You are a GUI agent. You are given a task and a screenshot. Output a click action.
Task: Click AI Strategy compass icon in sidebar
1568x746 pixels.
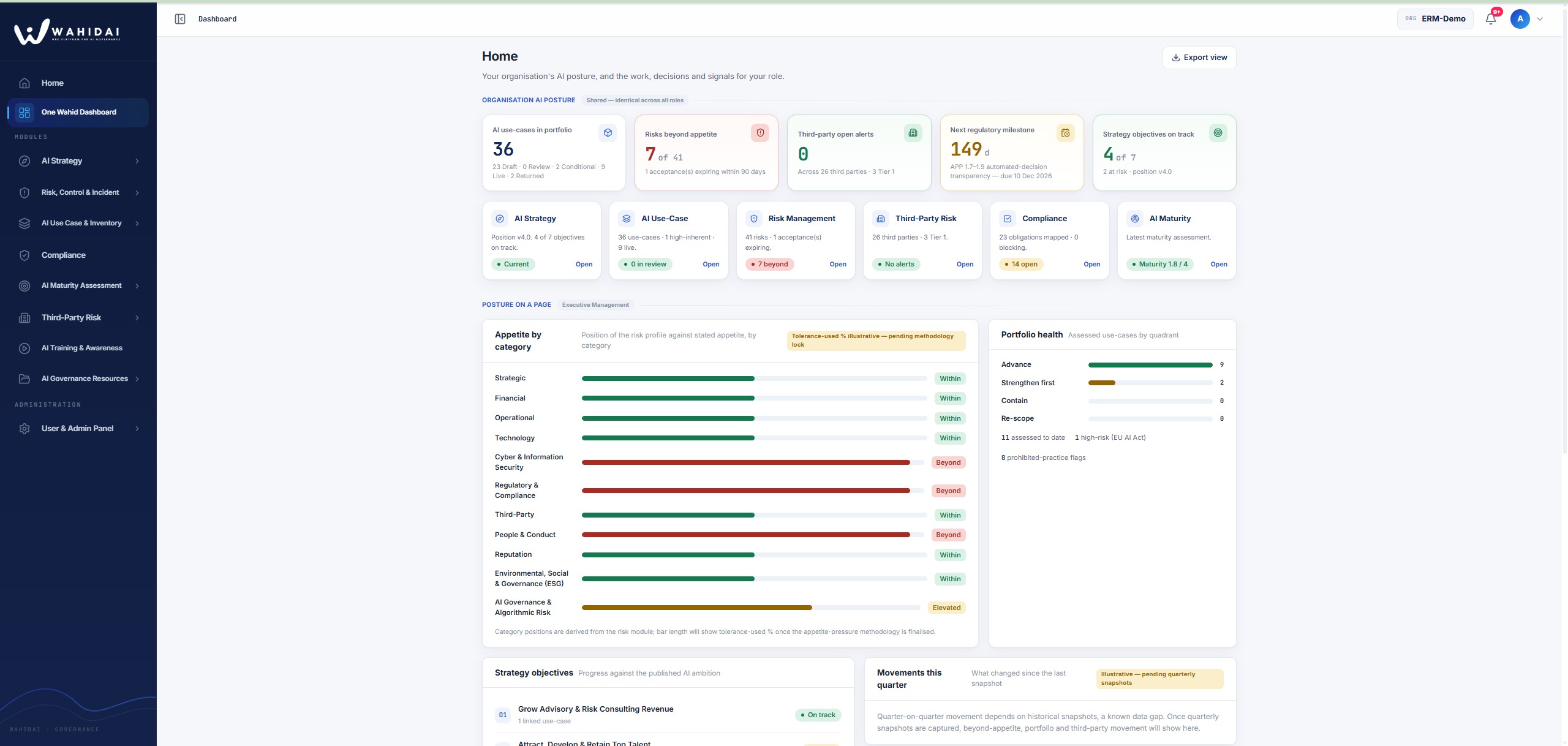click(24, 161)
